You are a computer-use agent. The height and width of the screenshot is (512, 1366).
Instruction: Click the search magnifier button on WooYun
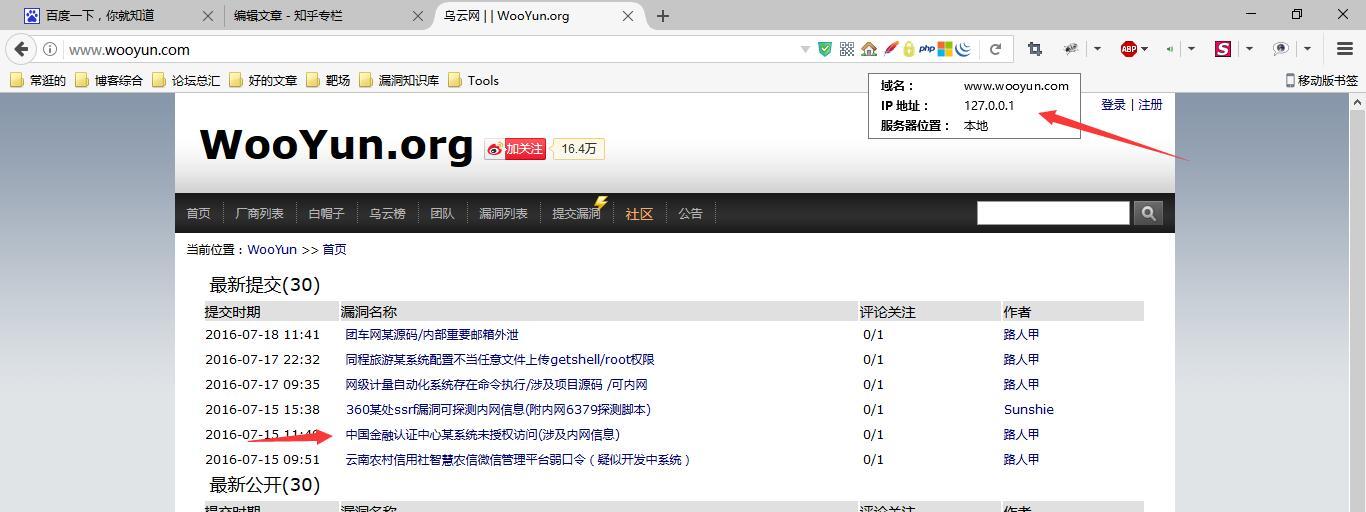pyautogui.click(x=1148, y=213)
